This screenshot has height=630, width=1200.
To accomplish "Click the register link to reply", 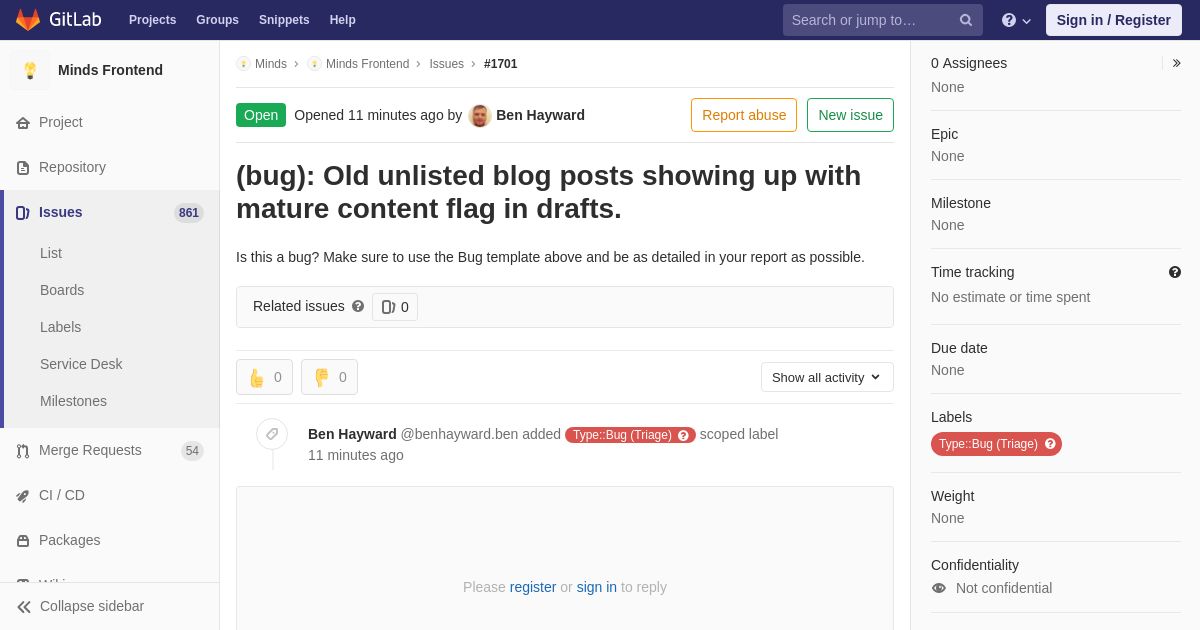I will [533, 587].
